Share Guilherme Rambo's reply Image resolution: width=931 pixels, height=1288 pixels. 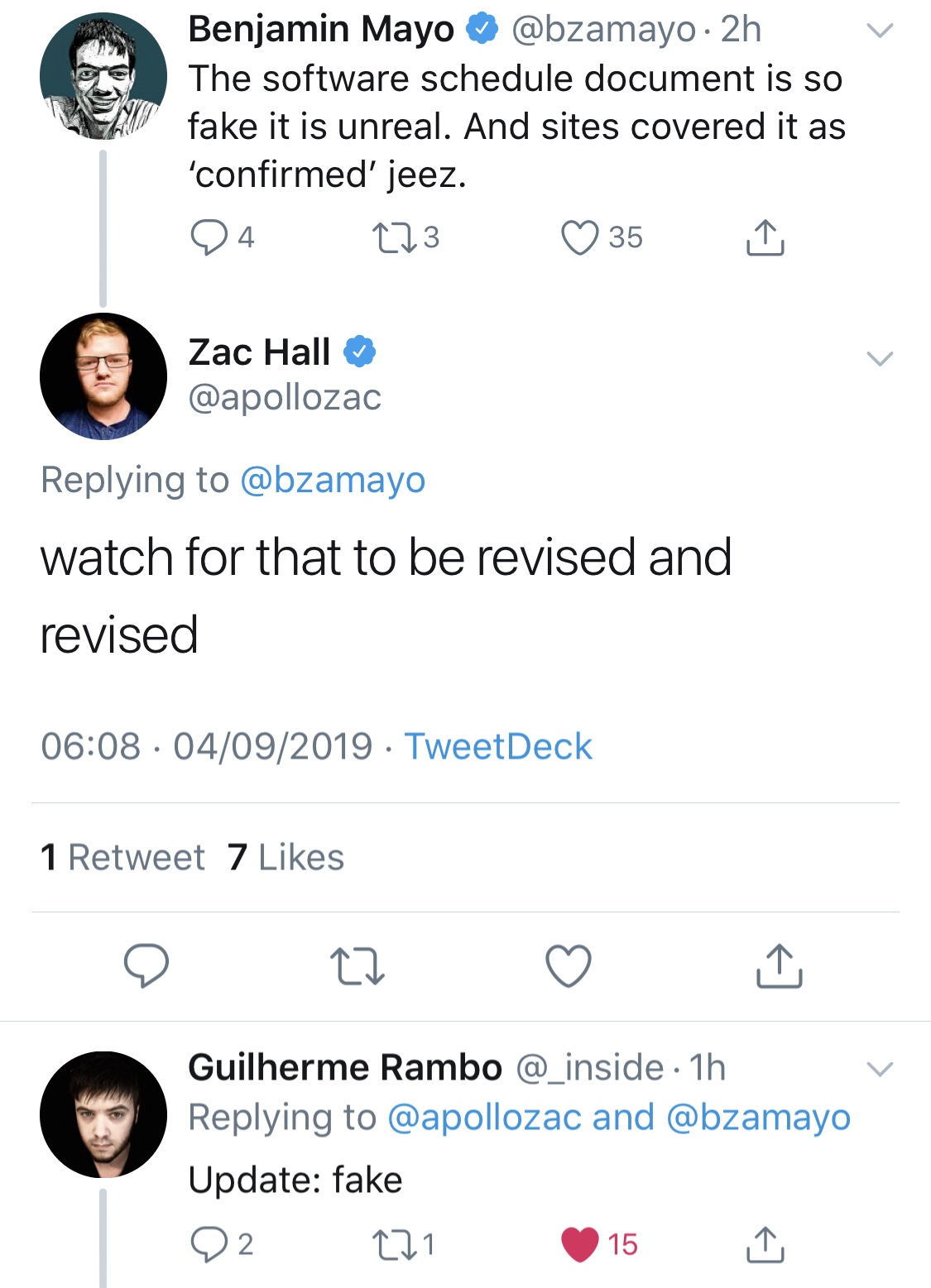coord(765,1244)
